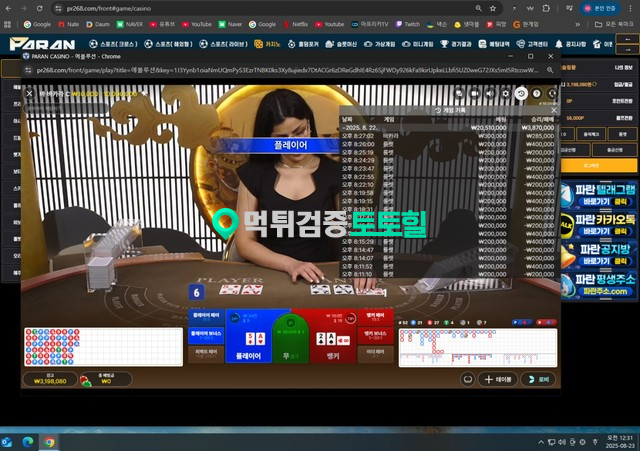The image size is (640, 451).
Task: Click the 입금/출금 sidebar link
Action: coord(623,84)
